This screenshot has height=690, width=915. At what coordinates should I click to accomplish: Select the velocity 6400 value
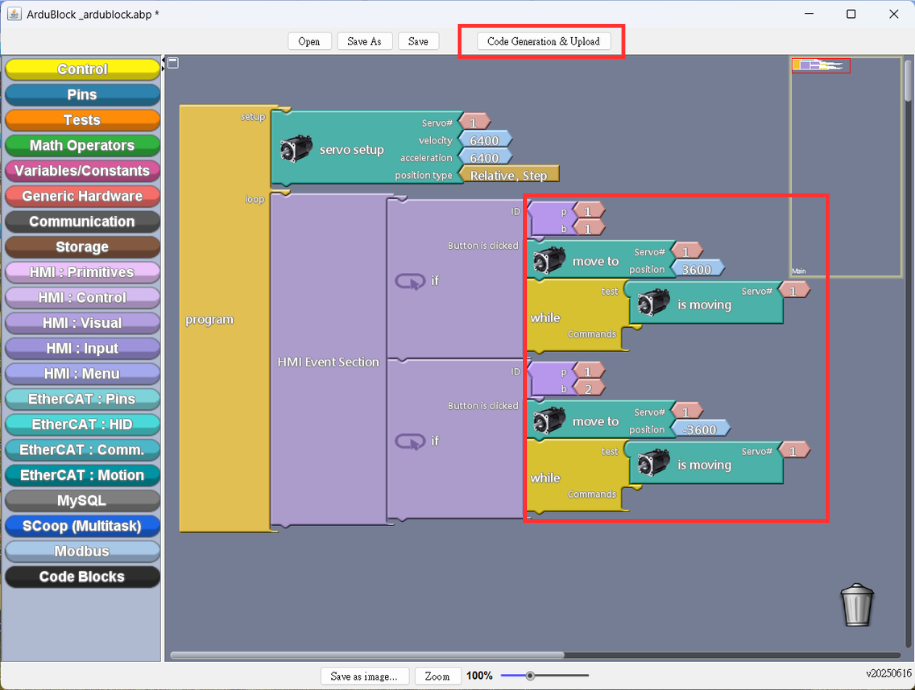coord(485,140)
